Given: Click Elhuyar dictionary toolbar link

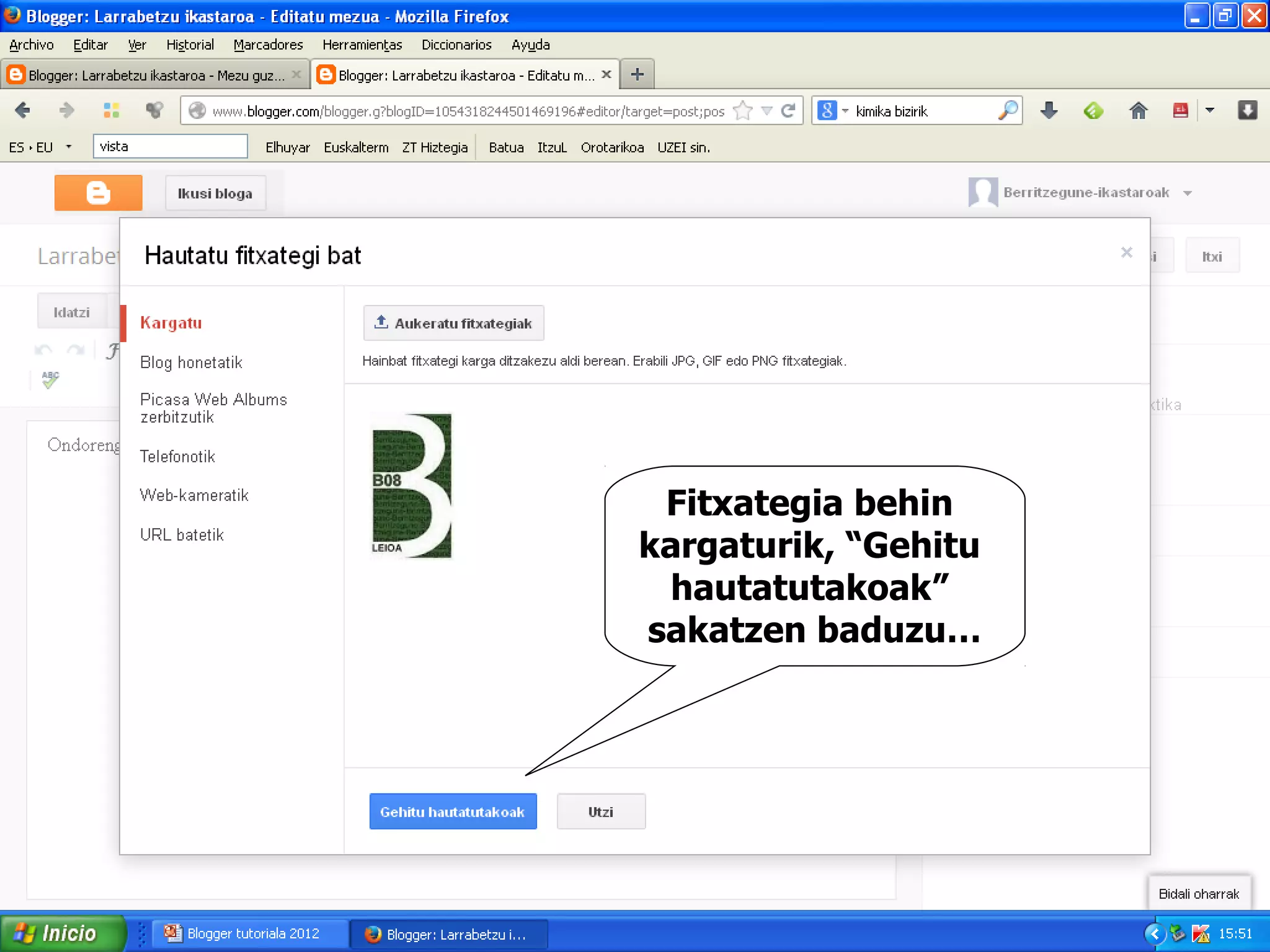Looking at the screenshot, I should point(288,148).
